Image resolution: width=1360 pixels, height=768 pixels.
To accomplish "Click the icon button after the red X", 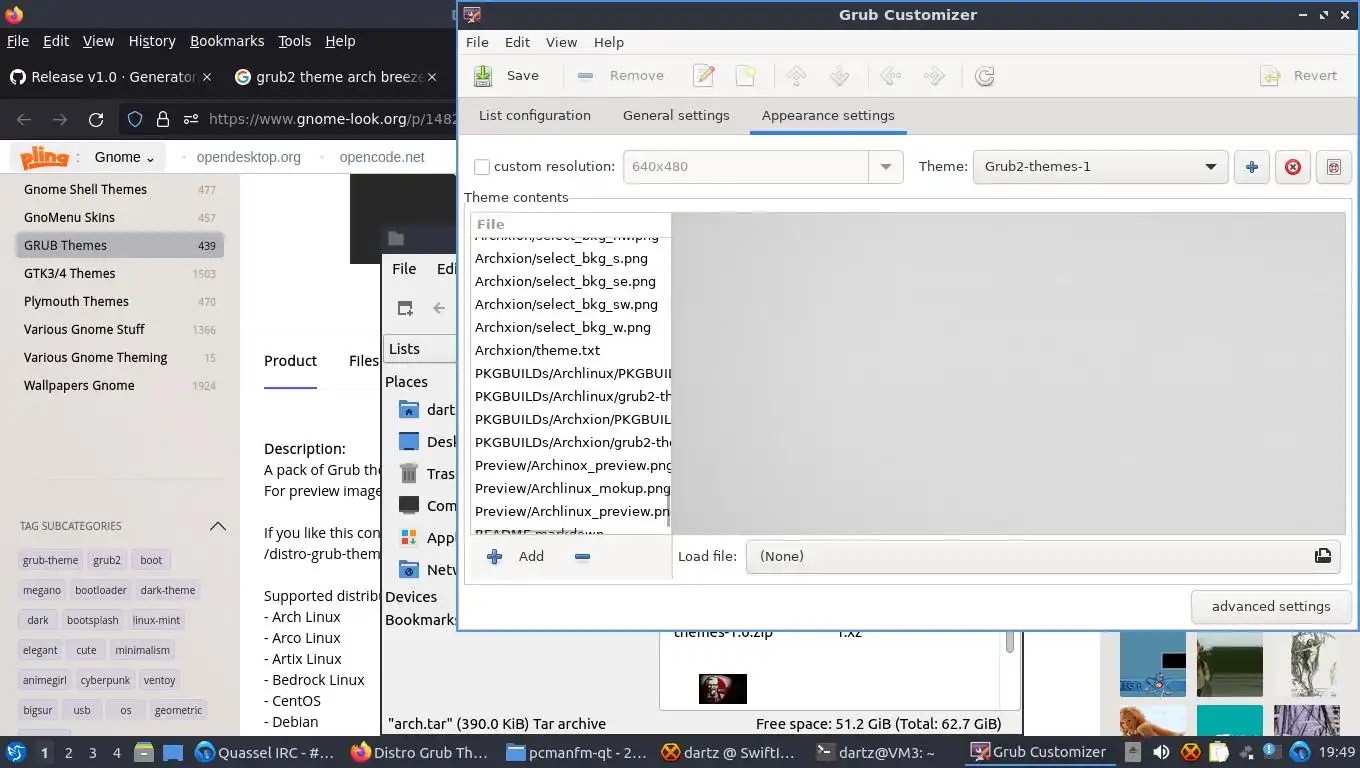I will [1333, 167].
